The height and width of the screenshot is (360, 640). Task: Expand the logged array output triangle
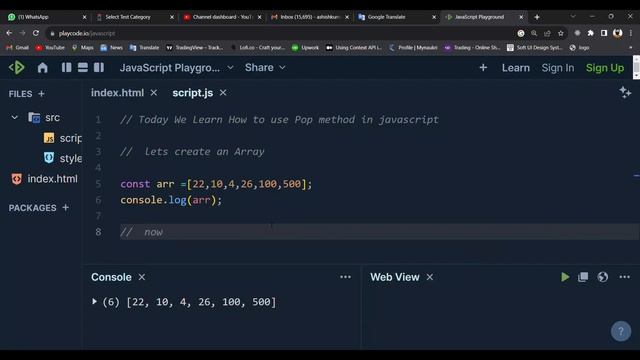click(94, 302)
